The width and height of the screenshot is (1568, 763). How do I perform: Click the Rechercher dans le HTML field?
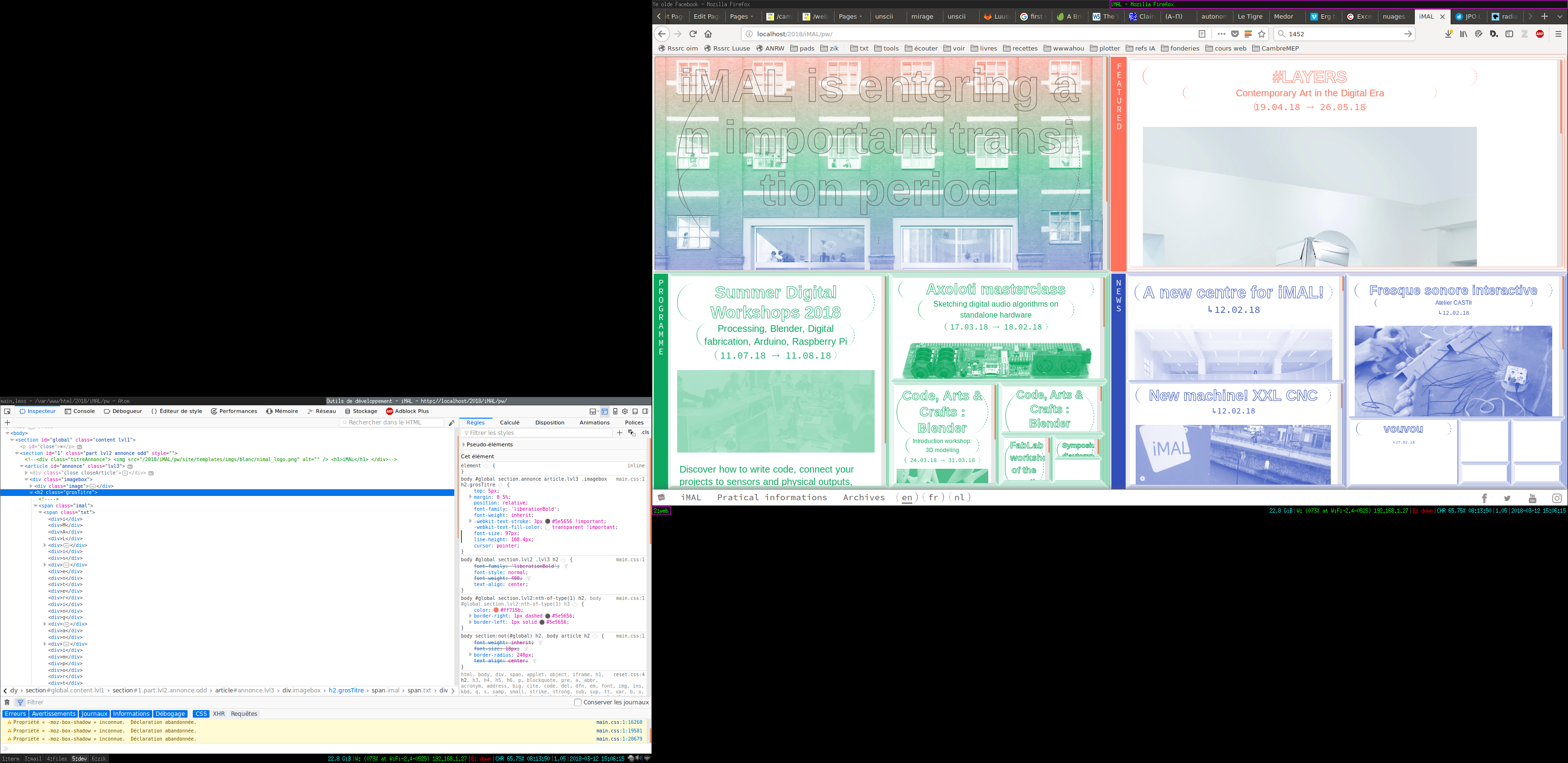[x=389, y=422]
